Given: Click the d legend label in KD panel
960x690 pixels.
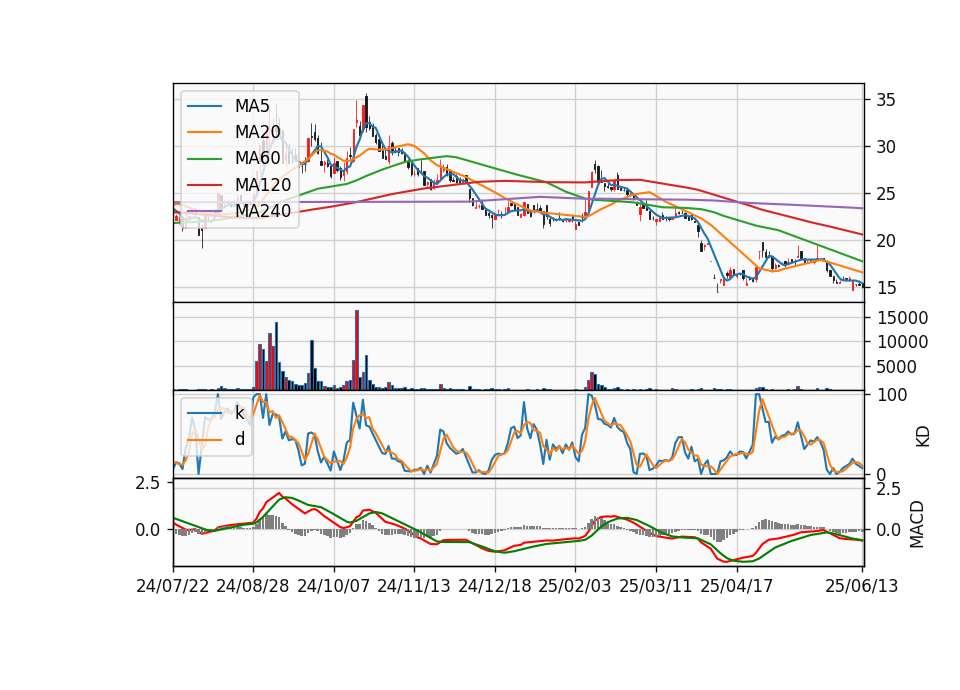Looking at the screenshot, I should 239,439.
